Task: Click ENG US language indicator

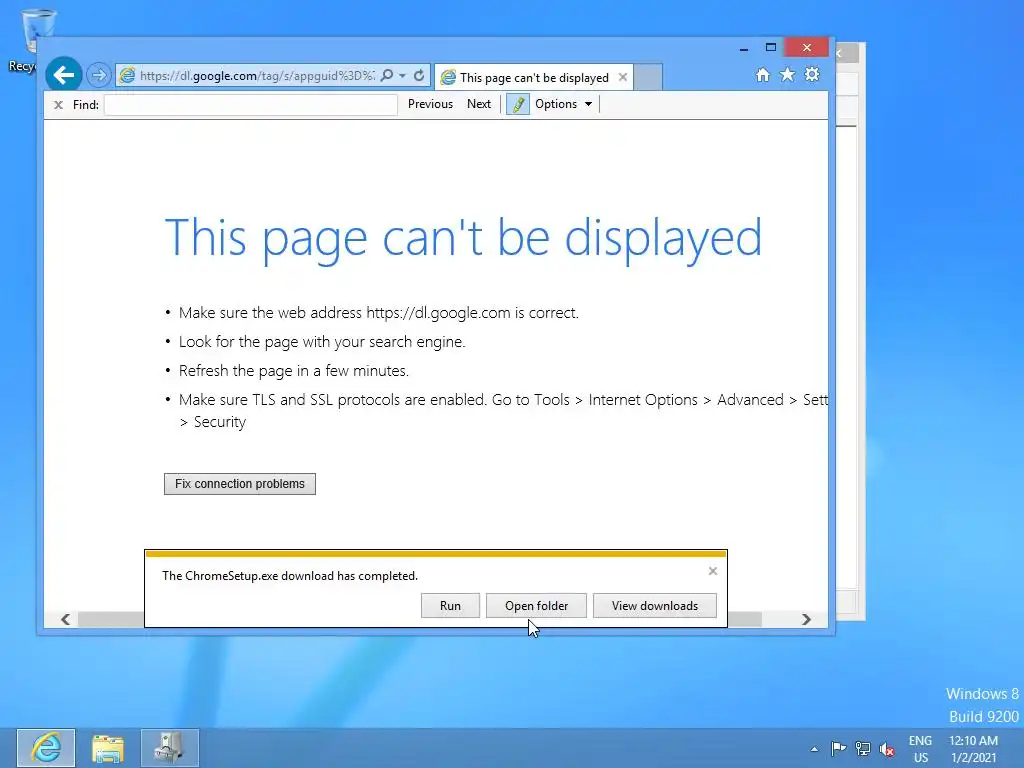Action: pos(920,749)
